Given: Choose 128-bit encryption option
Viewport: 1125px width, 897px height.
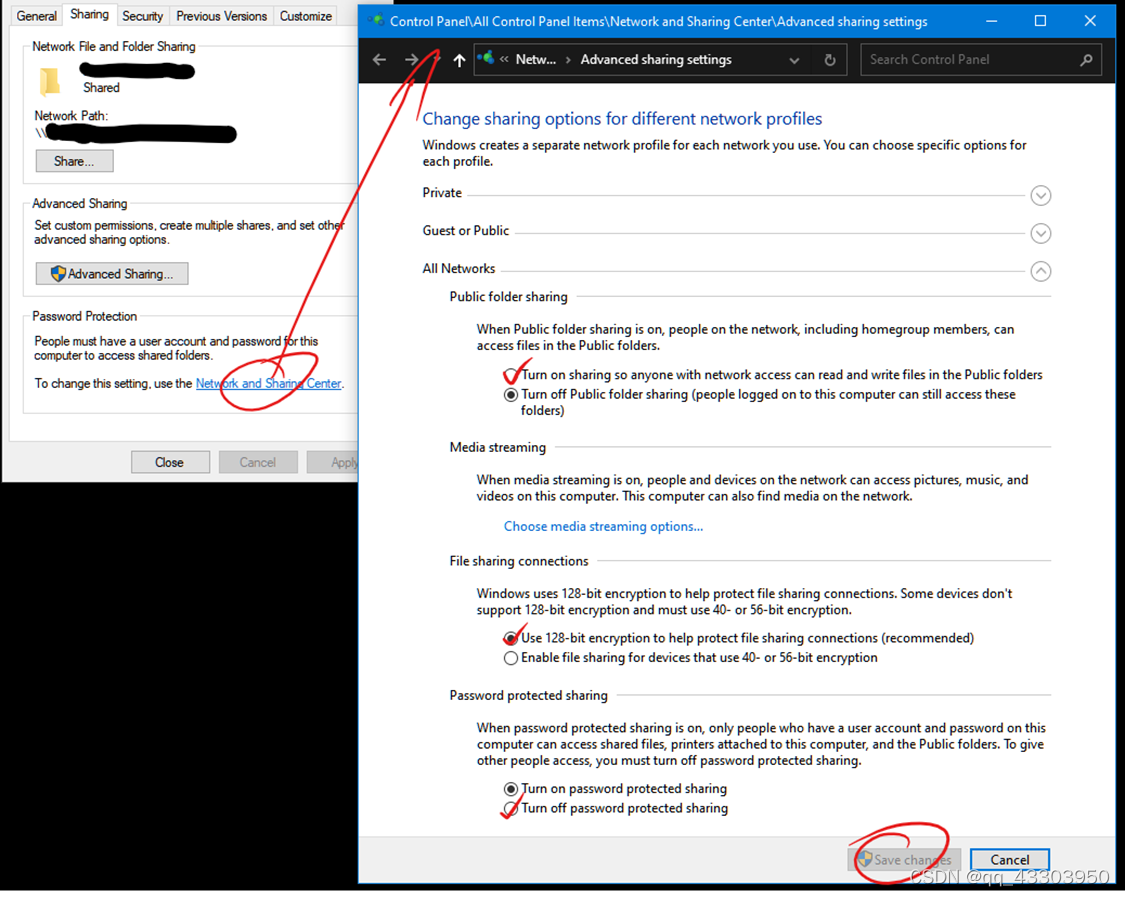Looking at the screenshot, I should (511, 639).
